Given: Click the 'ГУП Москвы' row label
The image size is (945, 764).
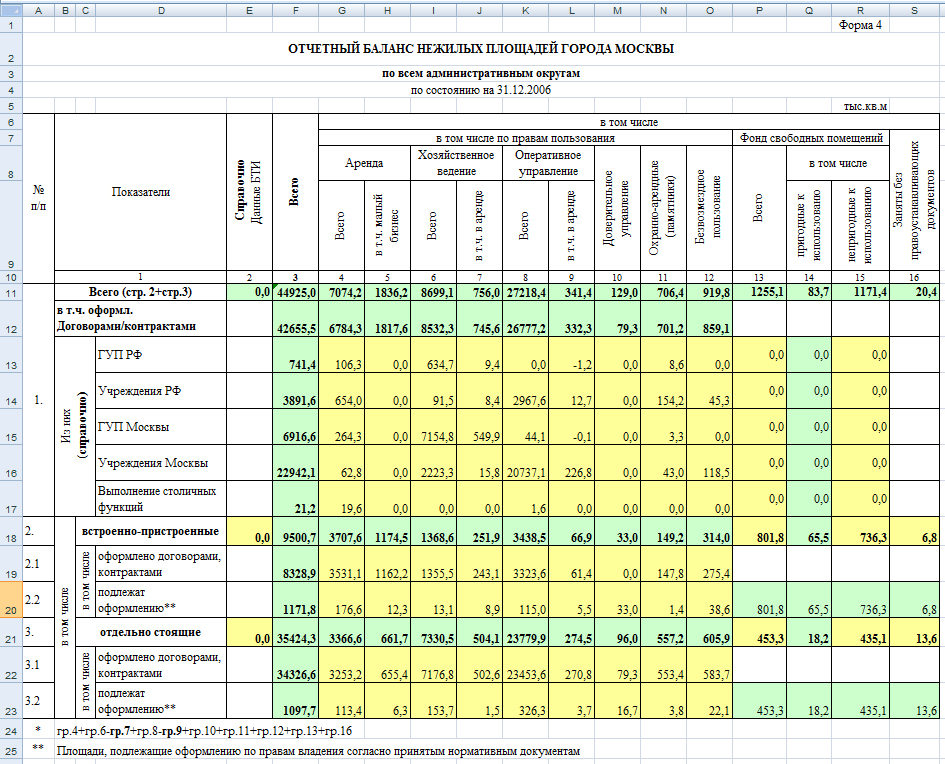Looking at the screenshot, I should pyautogui.click(x=161, y=427).
